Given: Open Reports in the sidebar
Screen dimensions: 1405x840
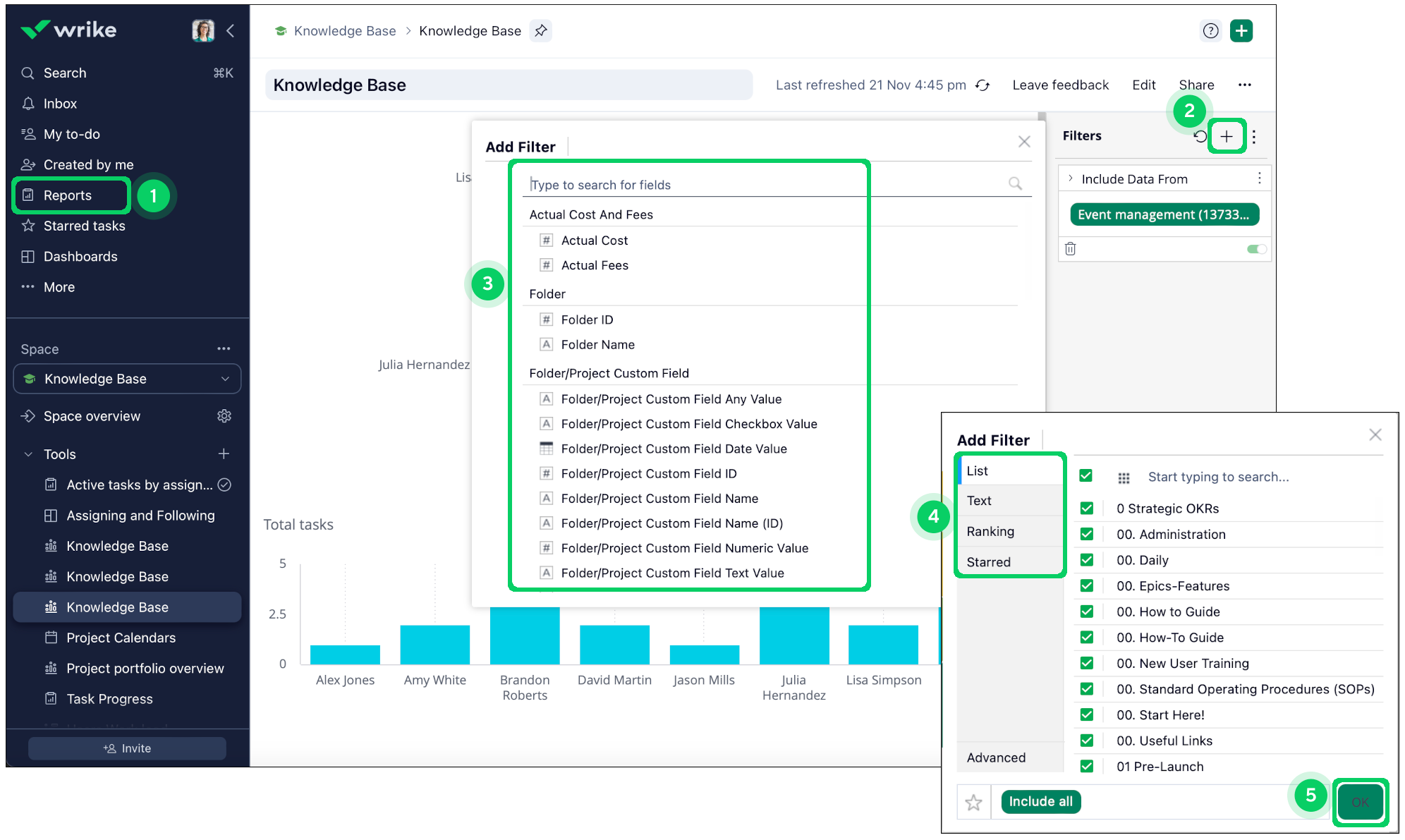Looking at the screenshot, I should (x=68, y=195).
